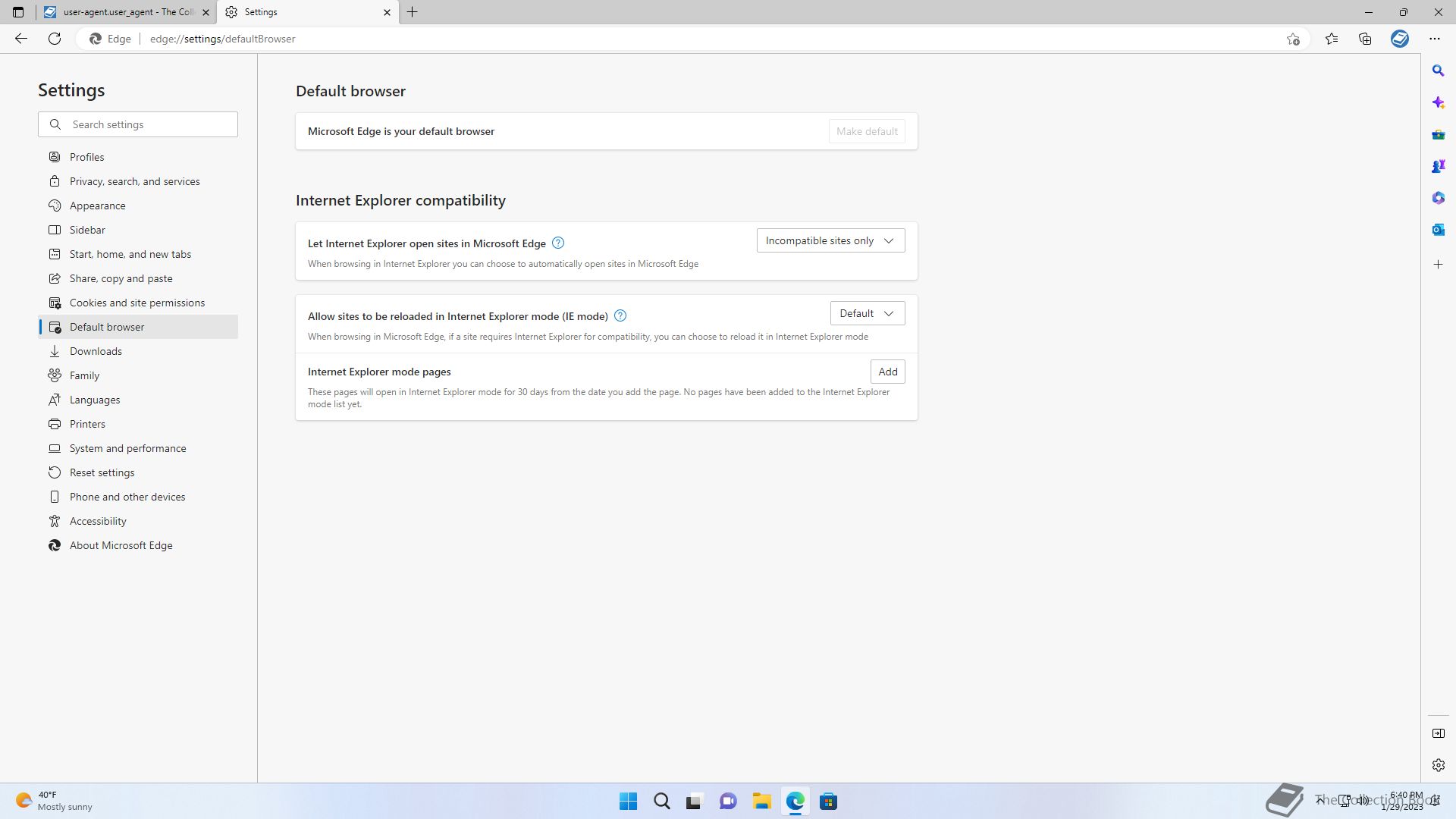Open Share, copy and paste section
The image size is (1456, 819).
tap(138, 278)
